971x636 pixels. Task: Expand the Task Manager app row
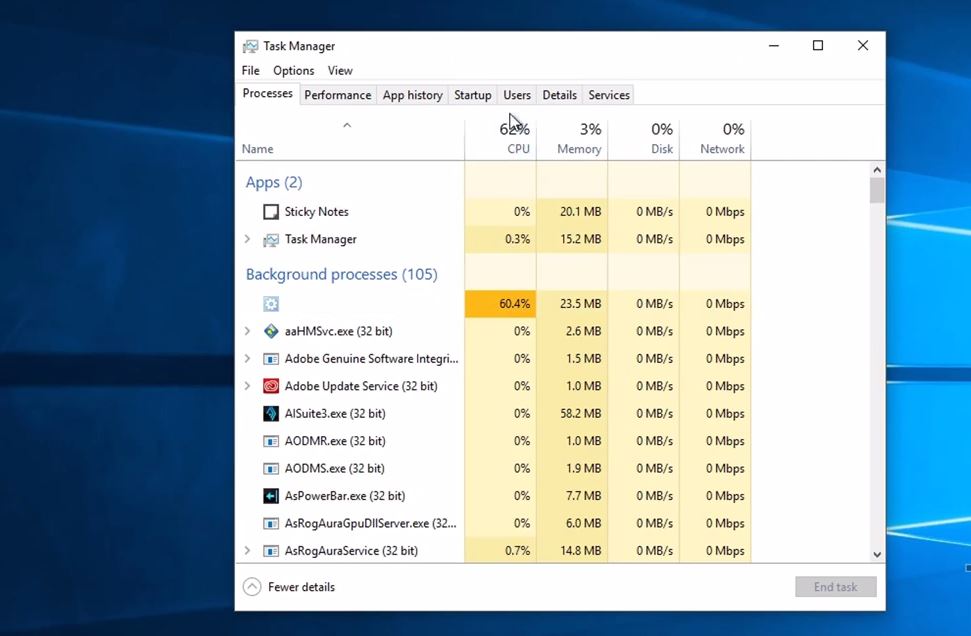(x=247, y=239)
